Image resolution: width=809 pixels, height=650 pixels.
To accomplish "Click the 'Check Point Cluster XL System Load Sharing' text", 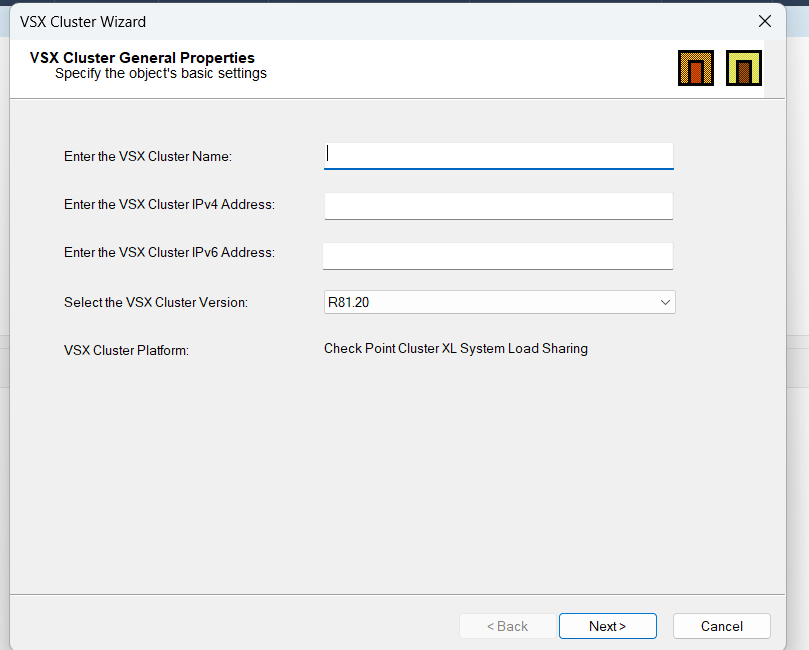I will click(456, 349).
